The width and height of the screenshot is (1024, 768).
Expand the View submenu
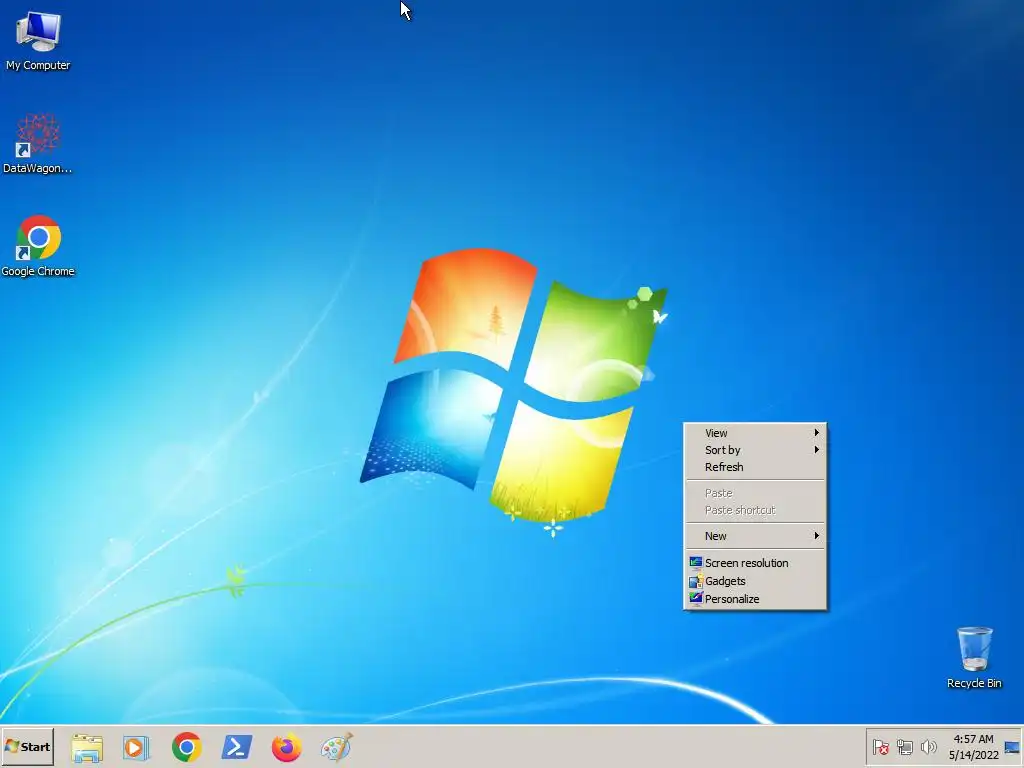click(x=755, y=433)
